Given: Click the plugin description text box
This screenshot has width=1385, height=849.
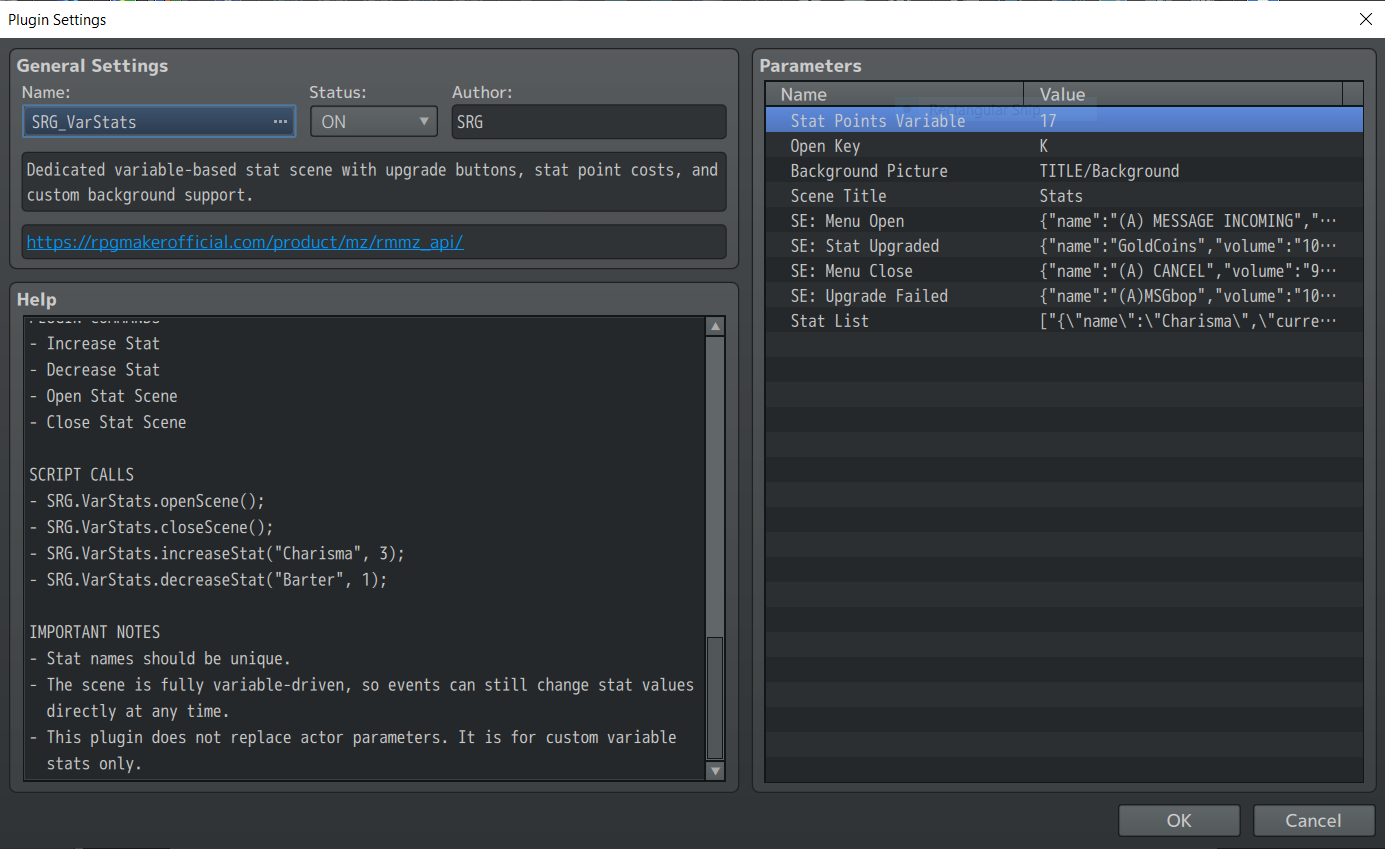Looking at the screenshot, I should [x=374, y=182].
